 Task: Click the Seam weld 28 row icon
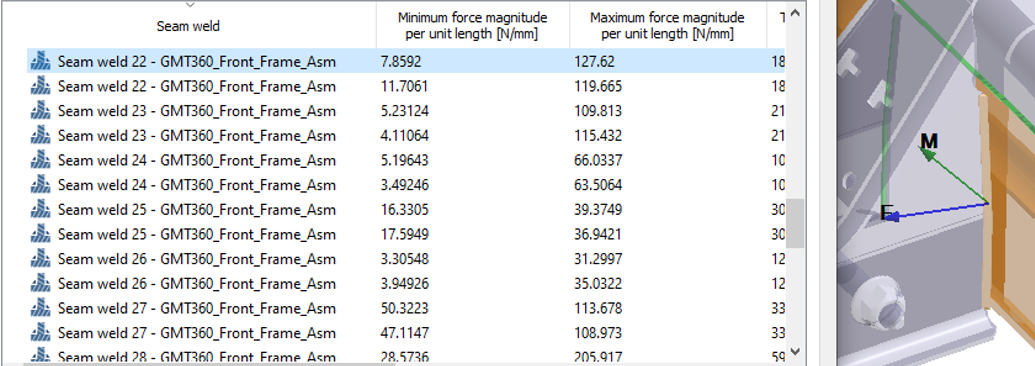click(x=40, y=356)
